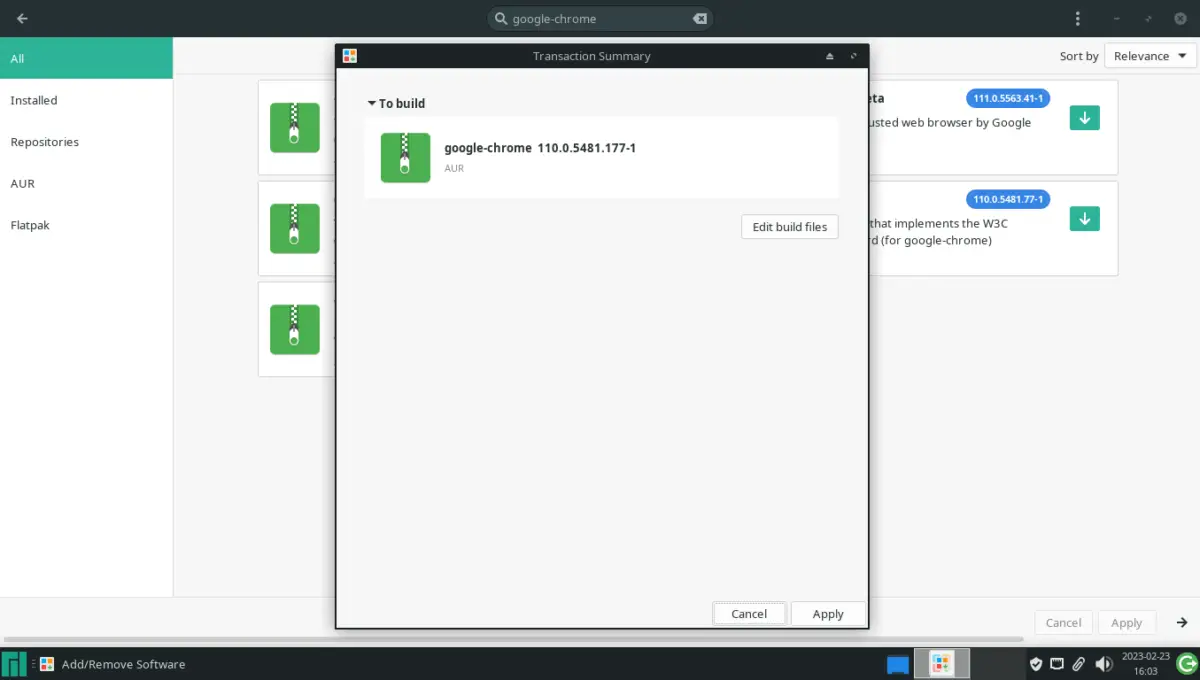The height and width of the screenshot is (680, 1200).
Task: Click the resize button in the dialog title bar
Action: tap(853, 56)
